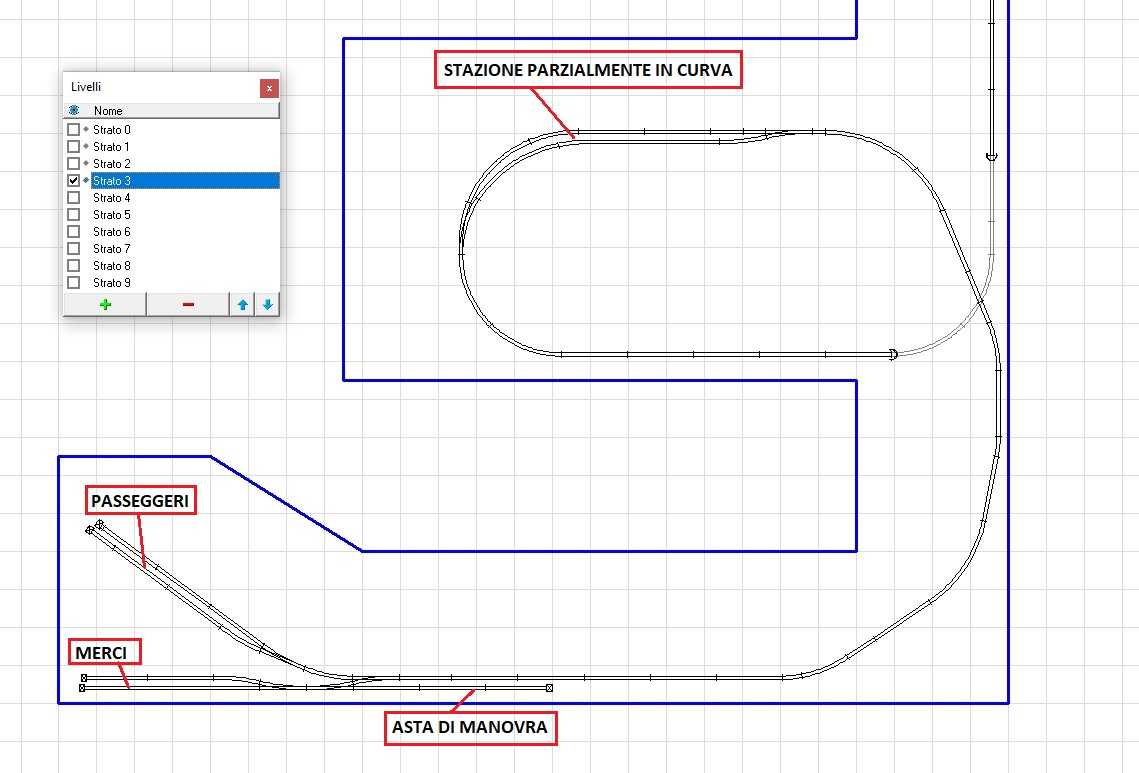1139x773 pixels.
Task: Enable the Strato 5 checkbox
Action: pos(73,215)
